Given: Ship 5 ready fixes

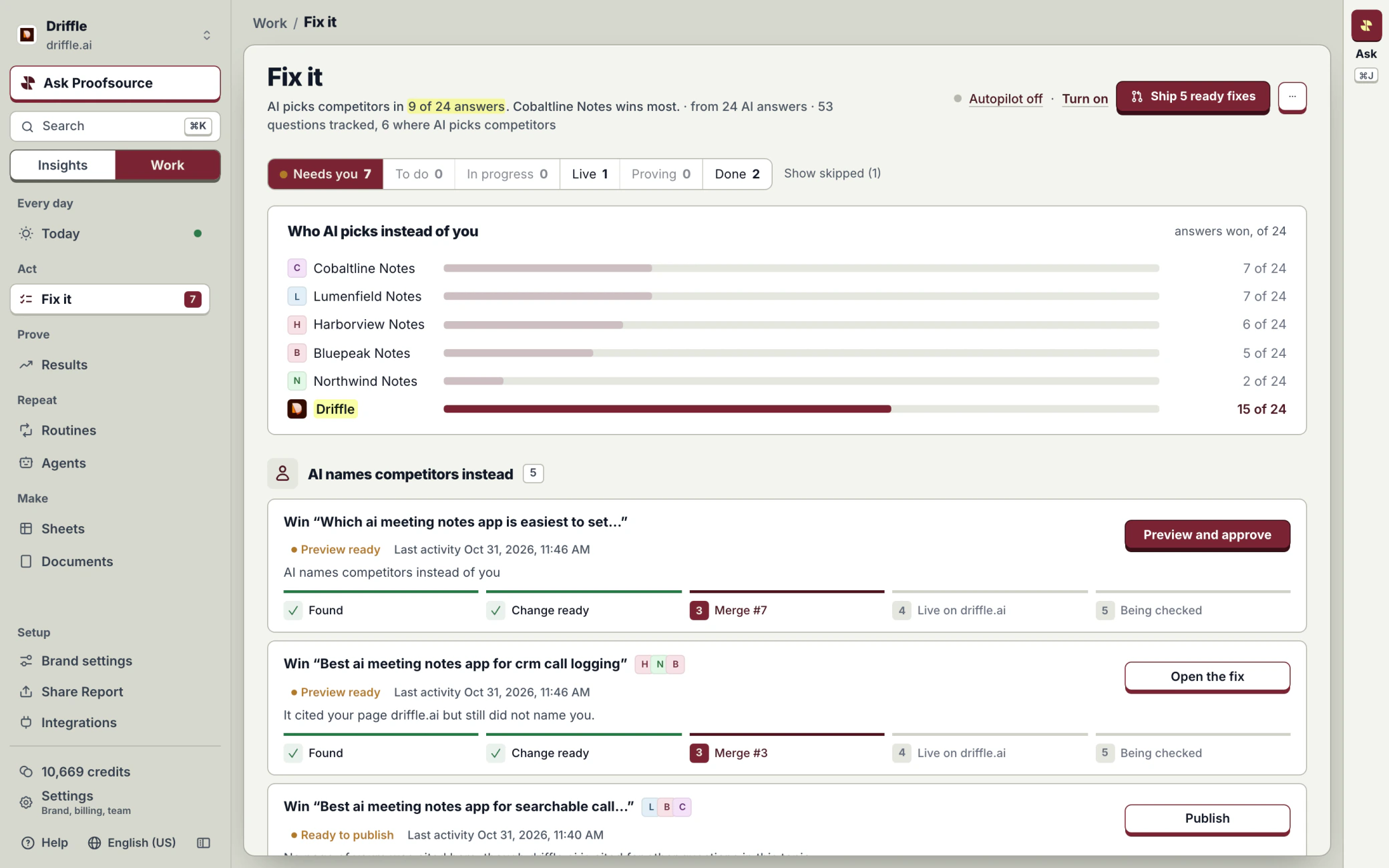Looking at the screenshot, I should click(x=1193, y=97).
